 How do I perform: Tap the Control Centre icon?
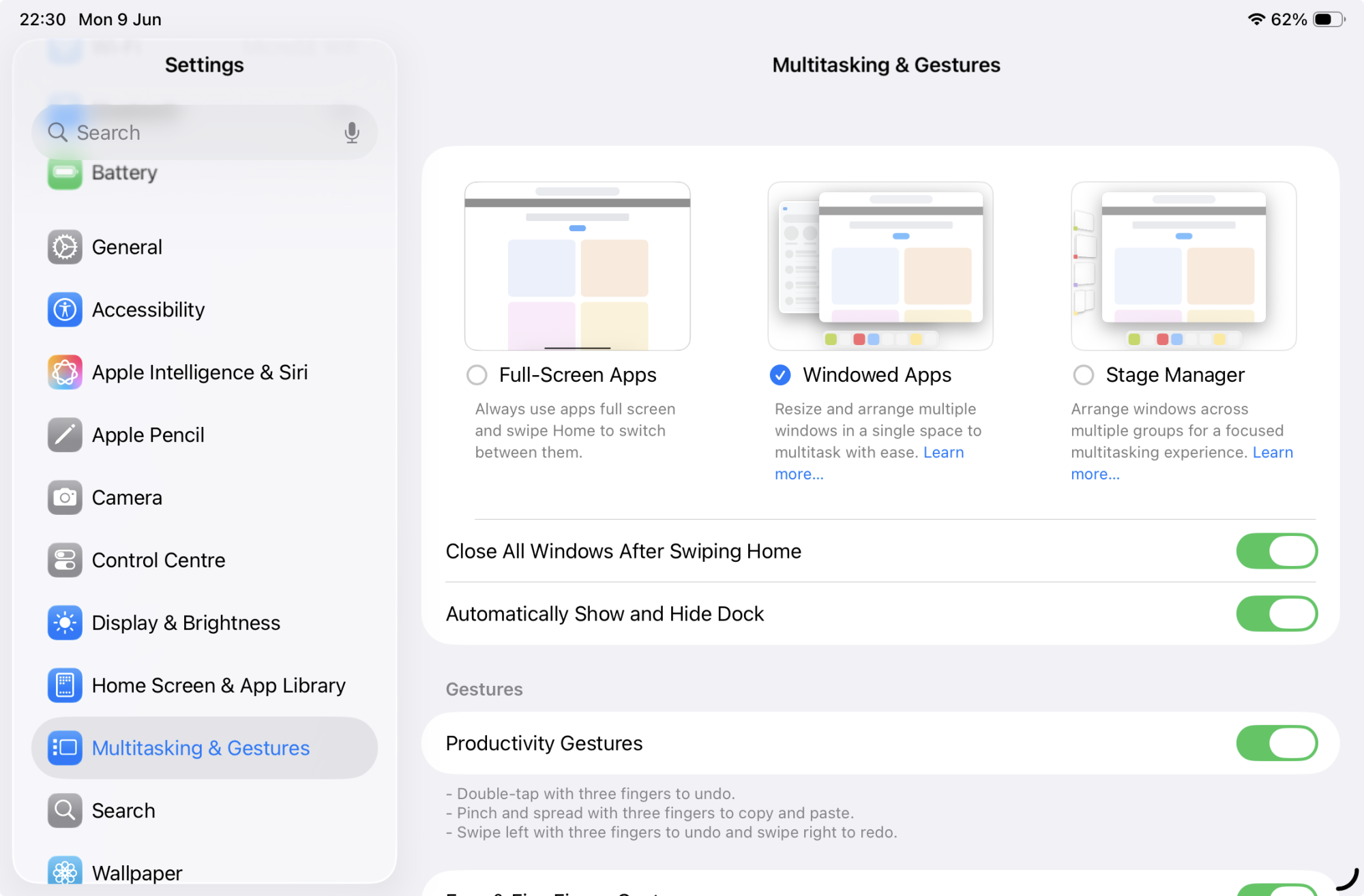coord(65,561)
